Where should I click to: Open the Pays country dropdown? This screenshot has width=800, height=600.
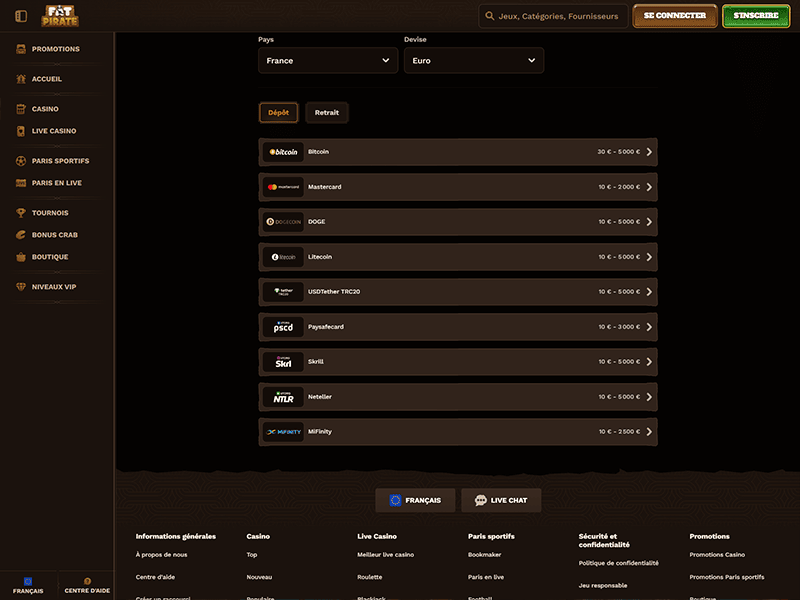click(328, 60)
